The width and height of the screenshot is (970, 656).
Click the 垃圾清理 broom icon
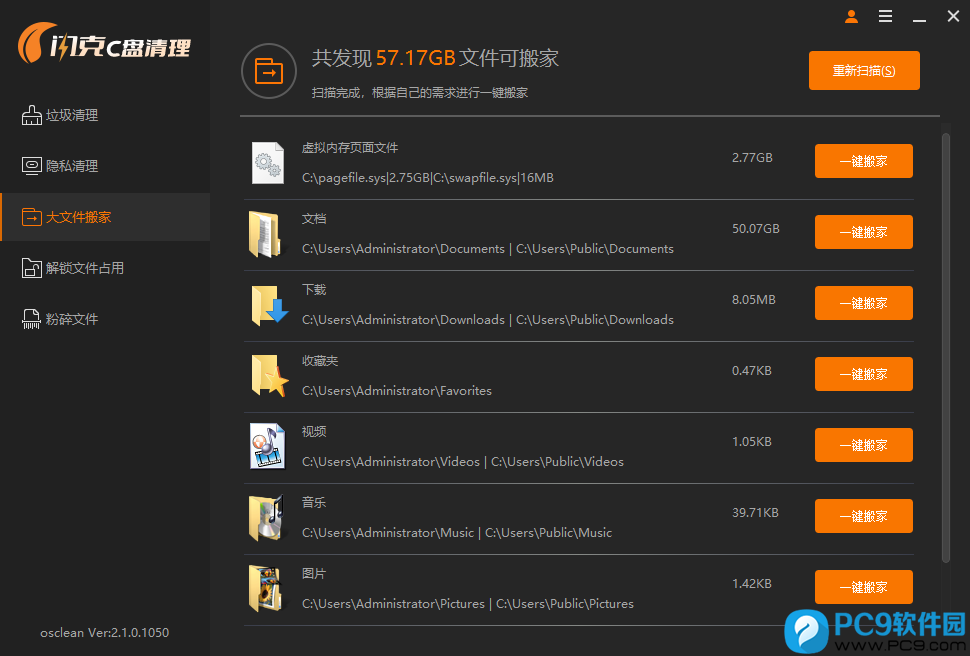(32, 115)
